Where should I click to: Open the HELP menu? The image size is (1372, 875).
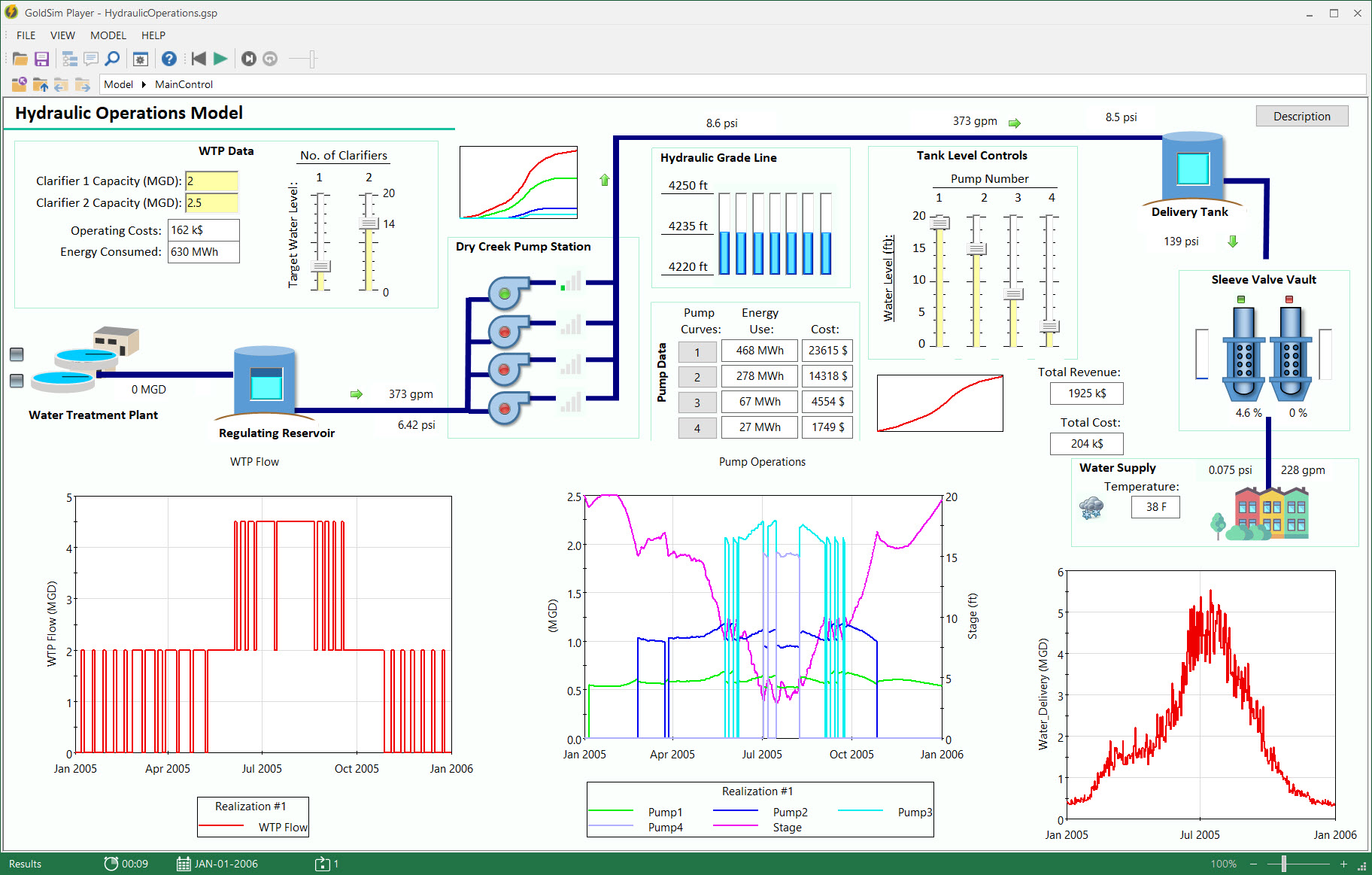click(153, 35)
